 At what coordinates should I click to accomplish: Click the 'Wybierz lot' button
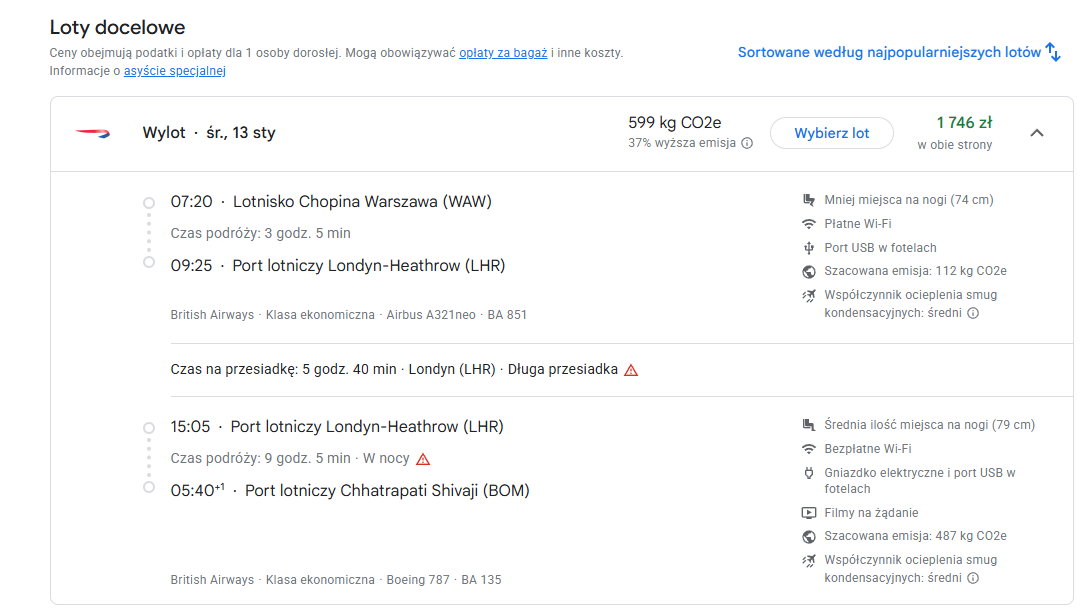tap(832, 133)
